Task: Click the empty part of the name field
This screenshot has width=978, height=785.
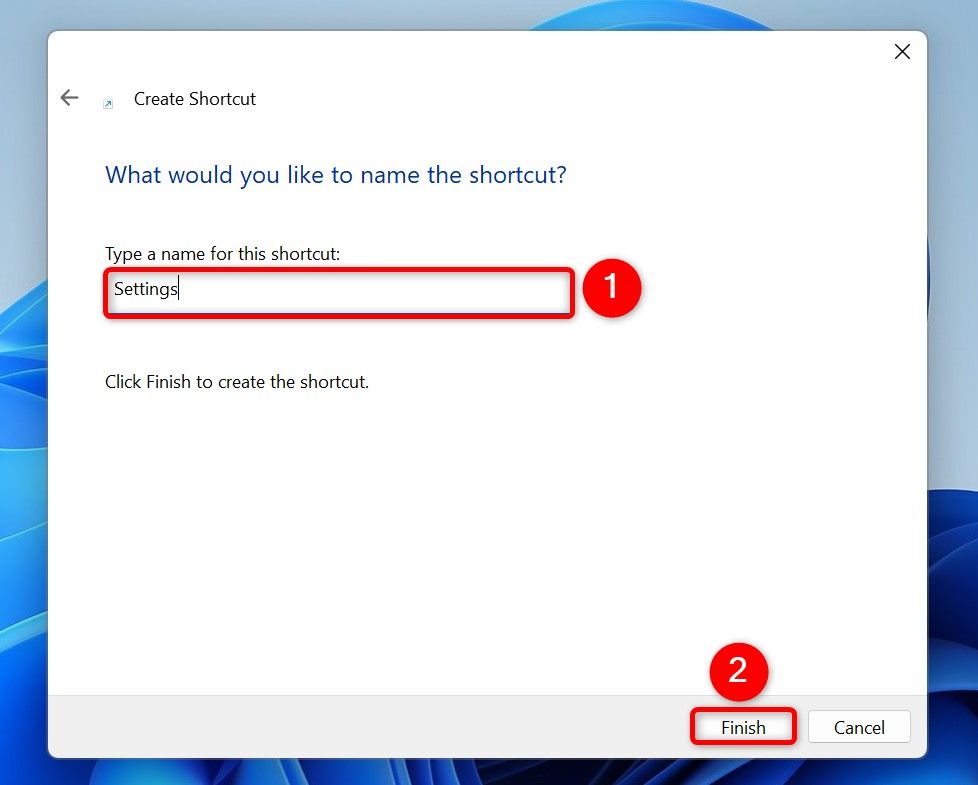Action: tap(400, 291)
